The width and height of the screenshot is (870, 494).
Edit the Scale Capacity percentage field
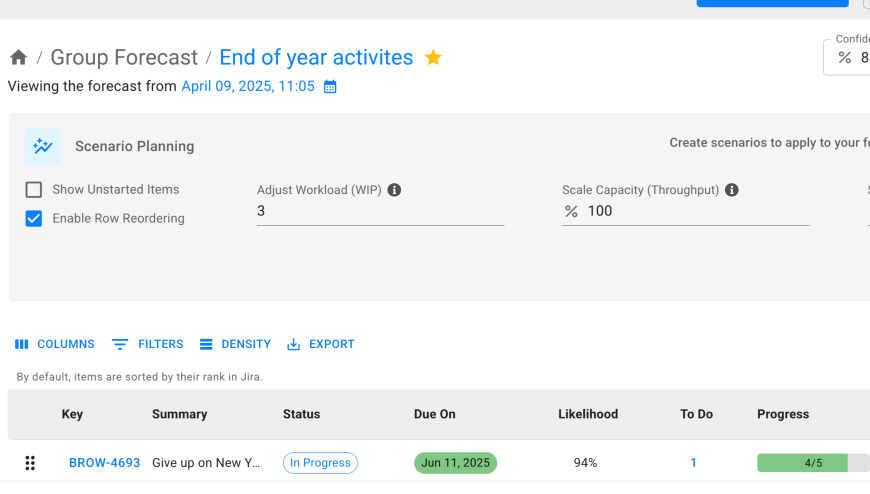click(x=697, y=211)
